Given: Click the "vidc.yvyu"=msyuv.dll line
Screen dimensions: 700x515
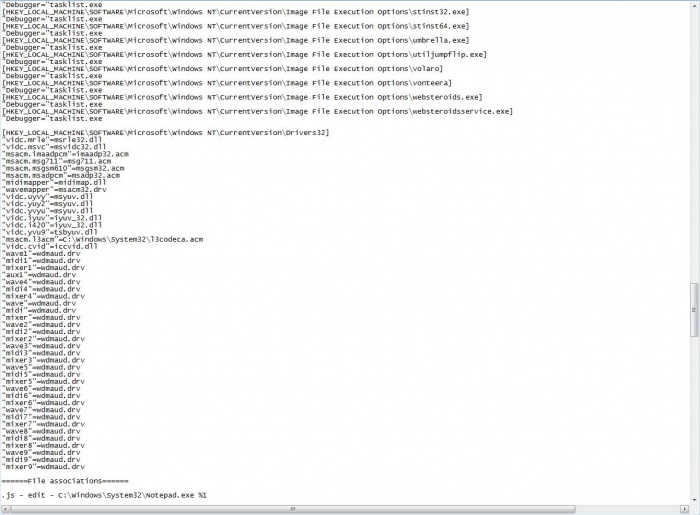Looking at the screenshot, I should tap(48, 211).
